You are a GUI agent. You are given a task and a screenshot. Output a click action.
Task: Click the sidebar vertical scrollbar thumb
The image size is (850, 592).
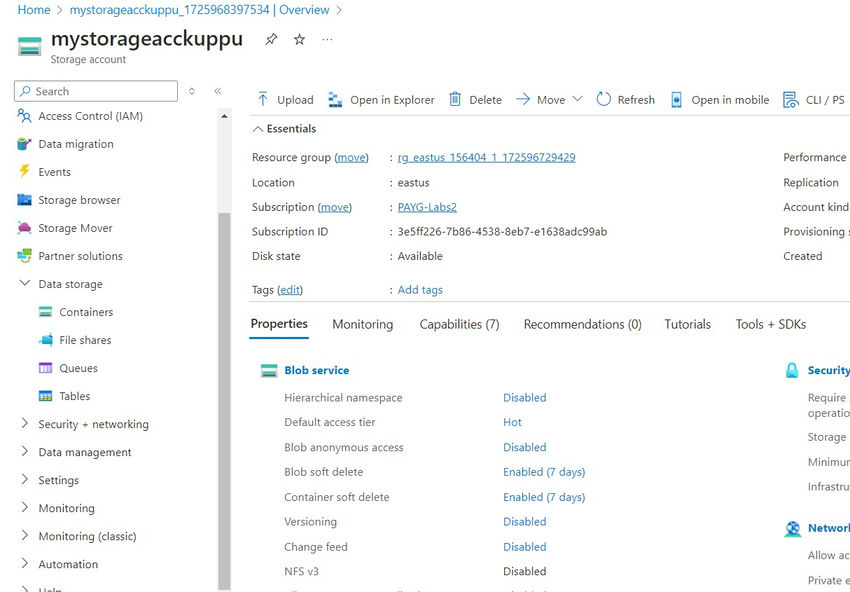(224, 401)
